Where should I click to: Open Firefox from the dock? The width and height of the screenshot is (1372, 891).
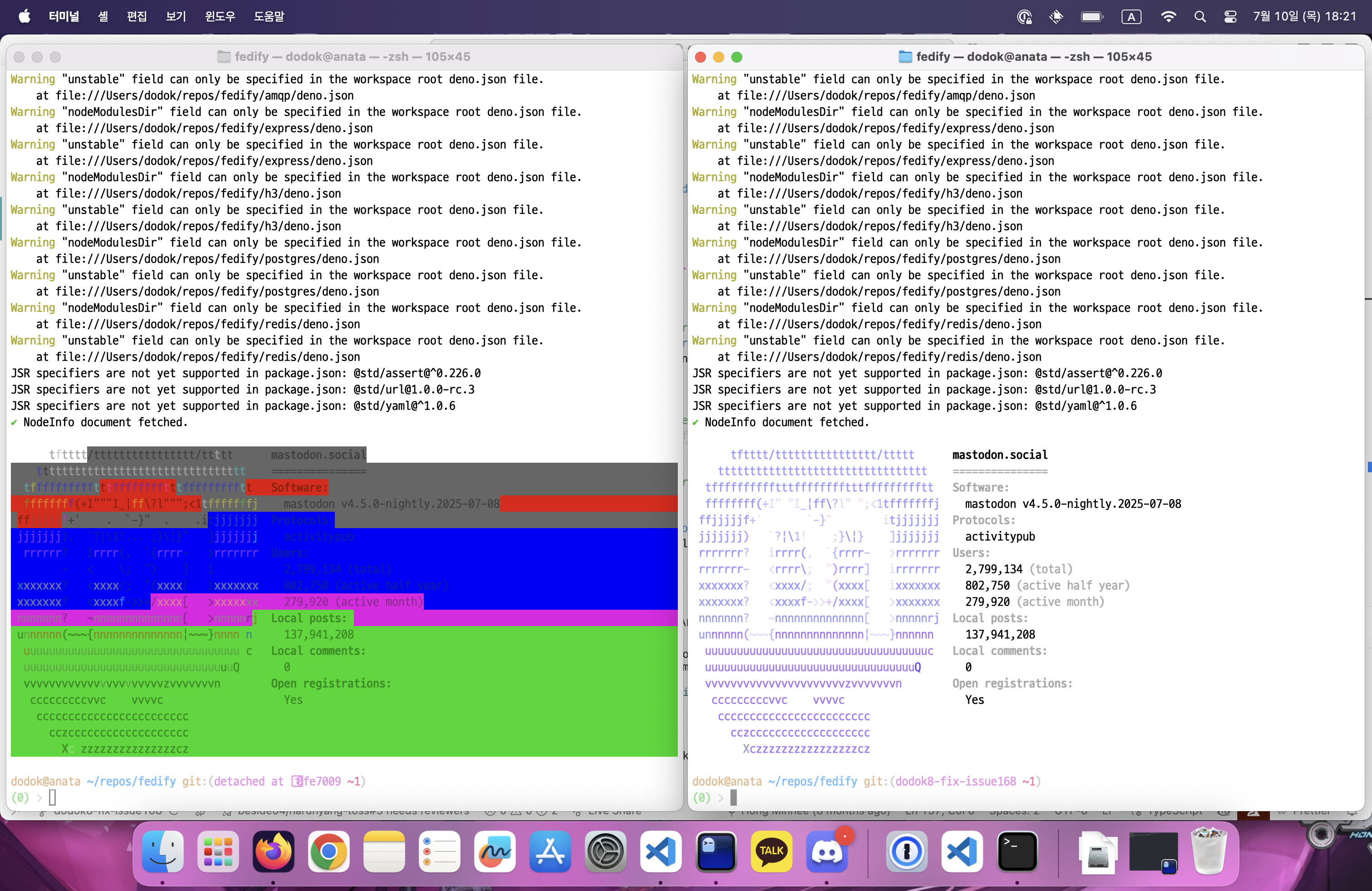[x=273, y=852]
